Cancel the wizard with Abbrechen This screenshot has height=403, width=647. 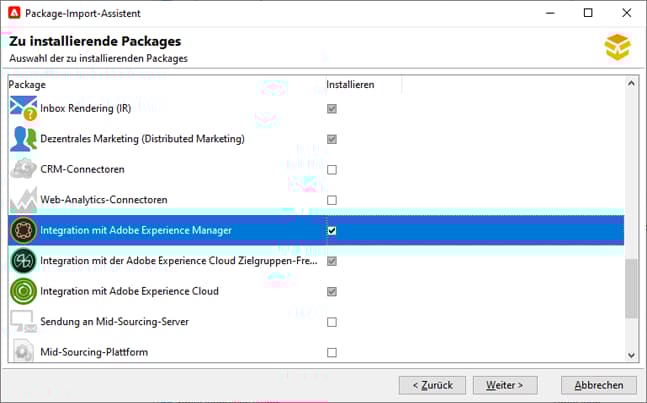[599, 385]
